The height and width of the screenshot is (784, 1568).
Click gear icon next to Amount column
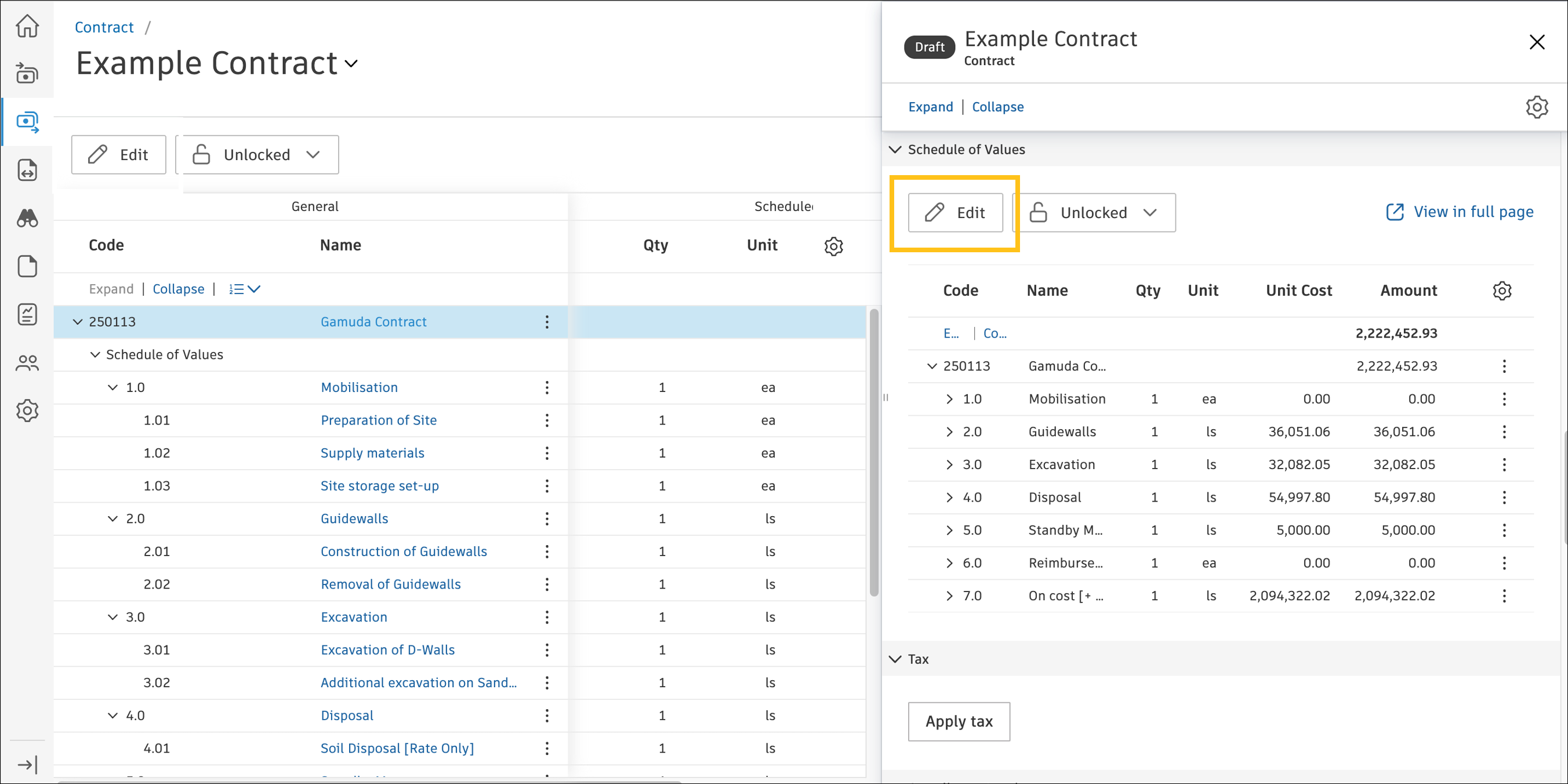pos(1502,291)
